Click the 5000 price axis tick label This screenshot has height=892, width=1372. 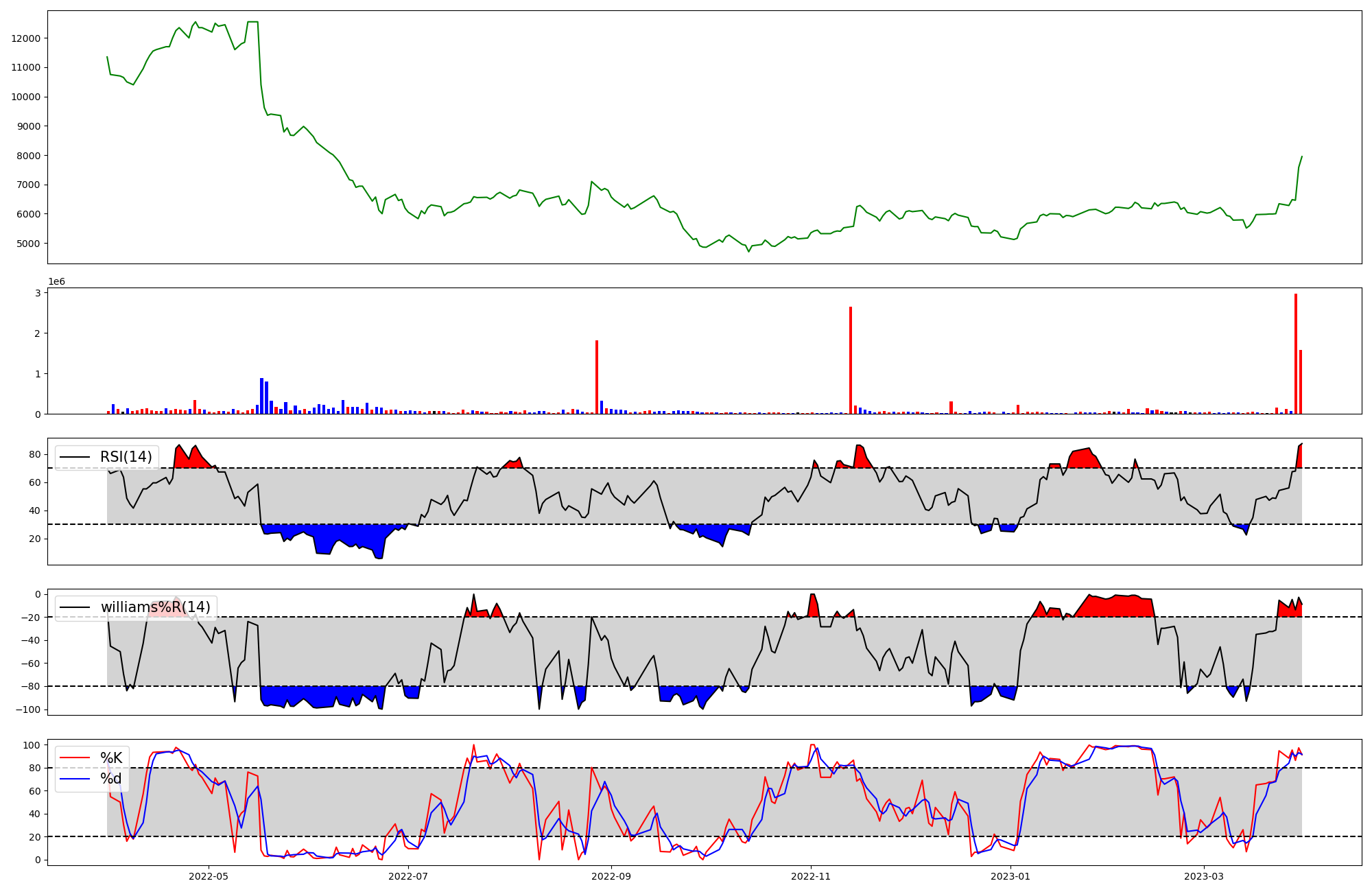(x=29, y=244)
